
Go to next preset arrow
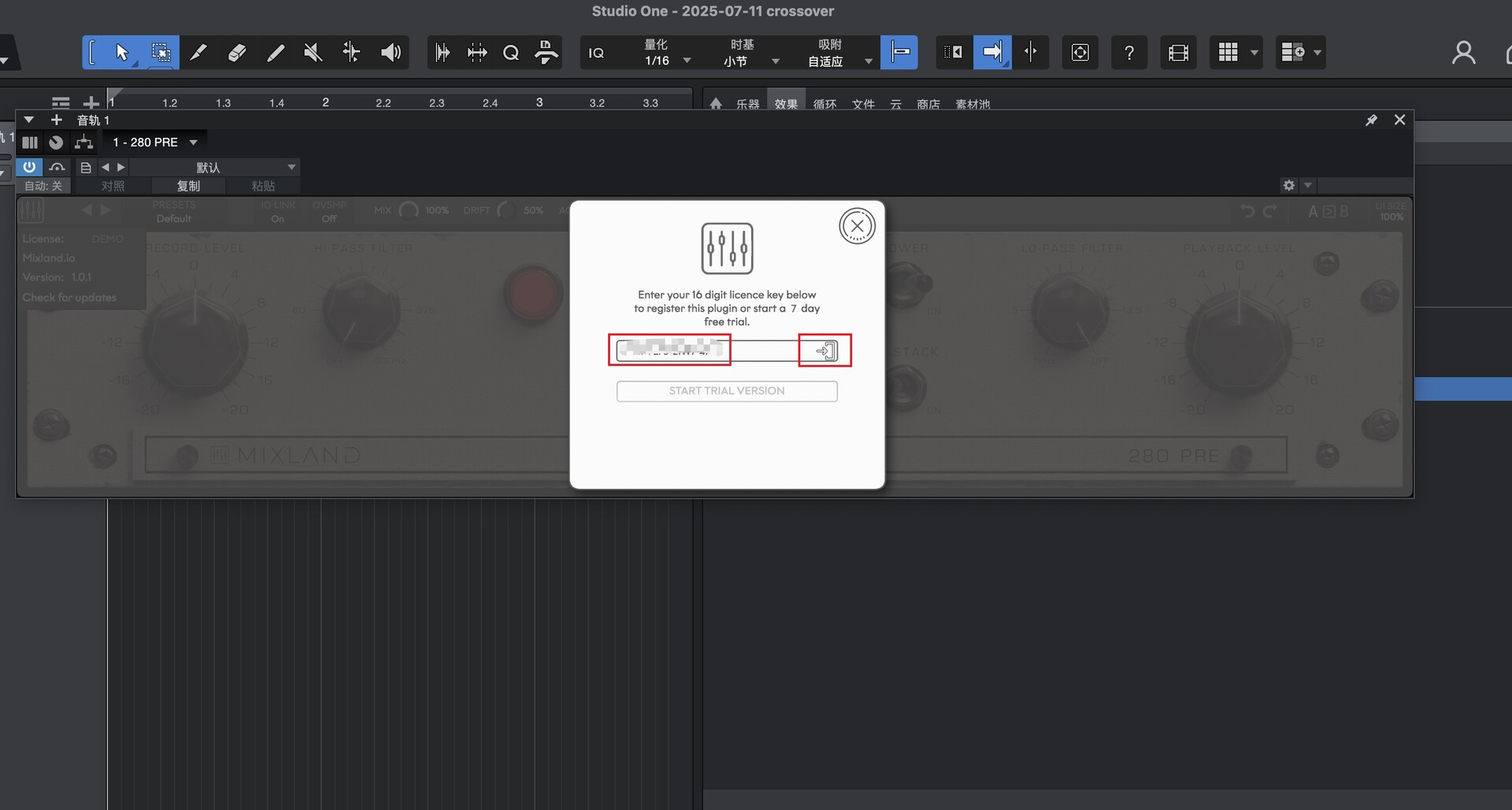tap(121, 168)
